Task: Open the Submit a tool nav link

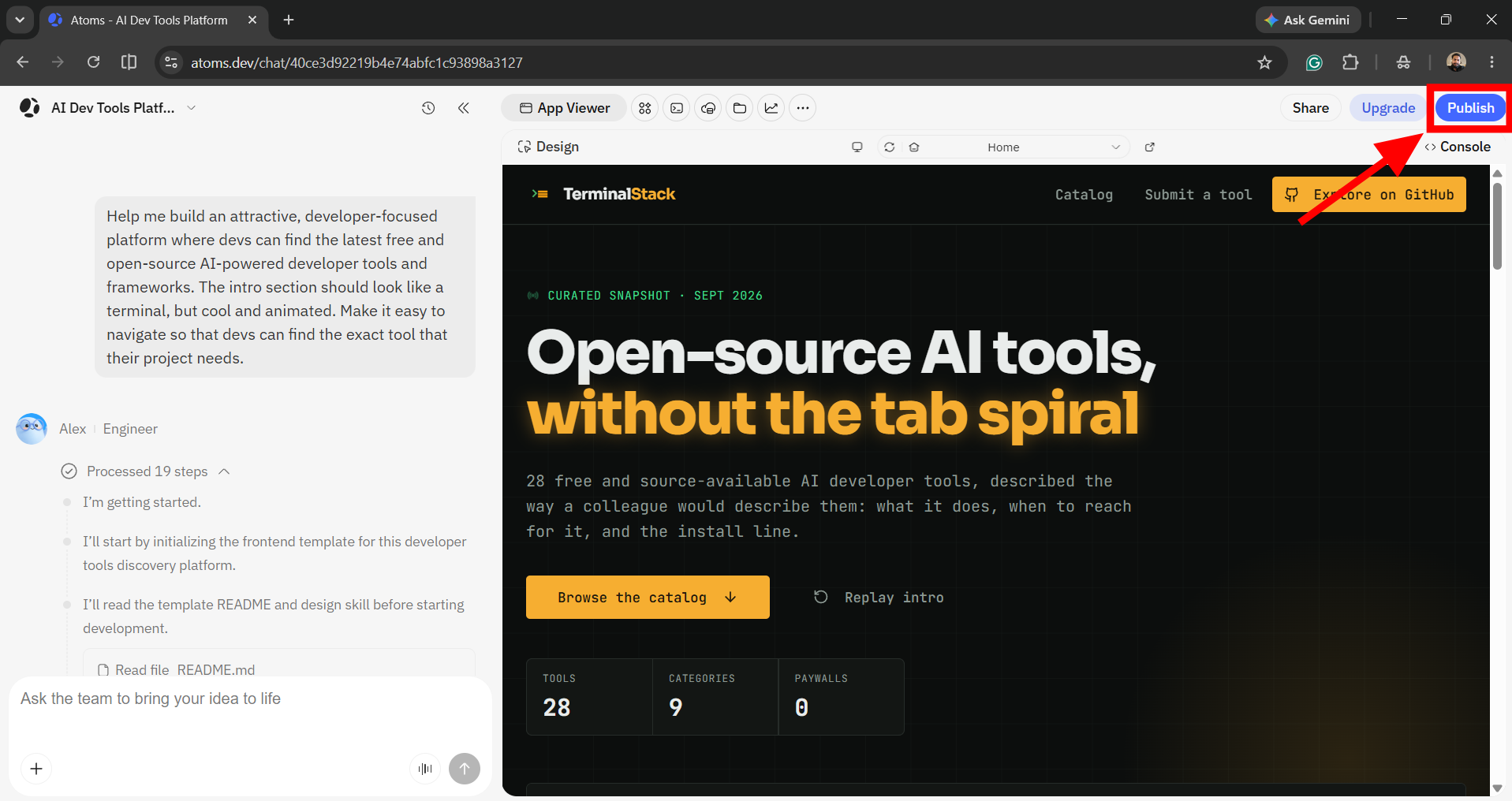Action: (x=1198, y=195)
